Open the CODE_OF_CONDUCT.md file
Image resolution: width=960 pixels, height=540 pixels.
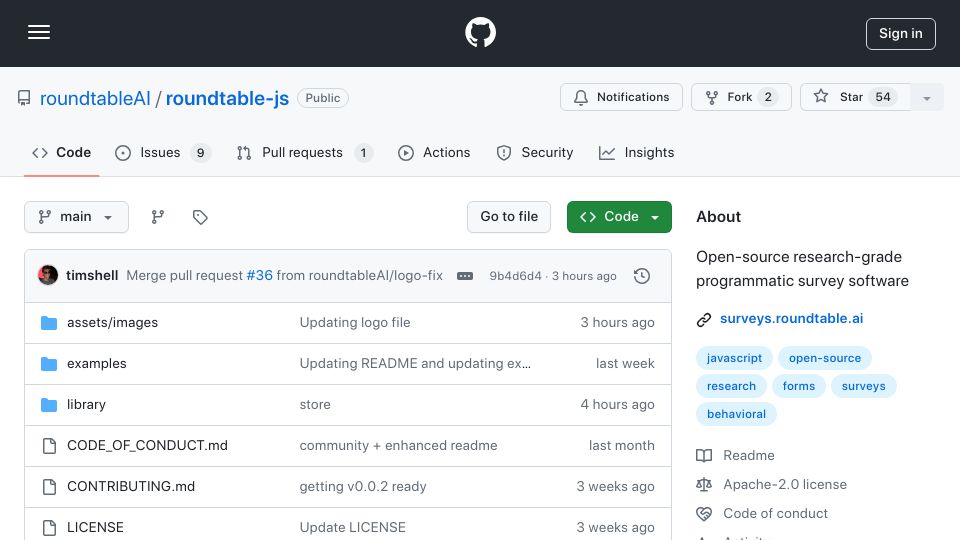[147, 446]
